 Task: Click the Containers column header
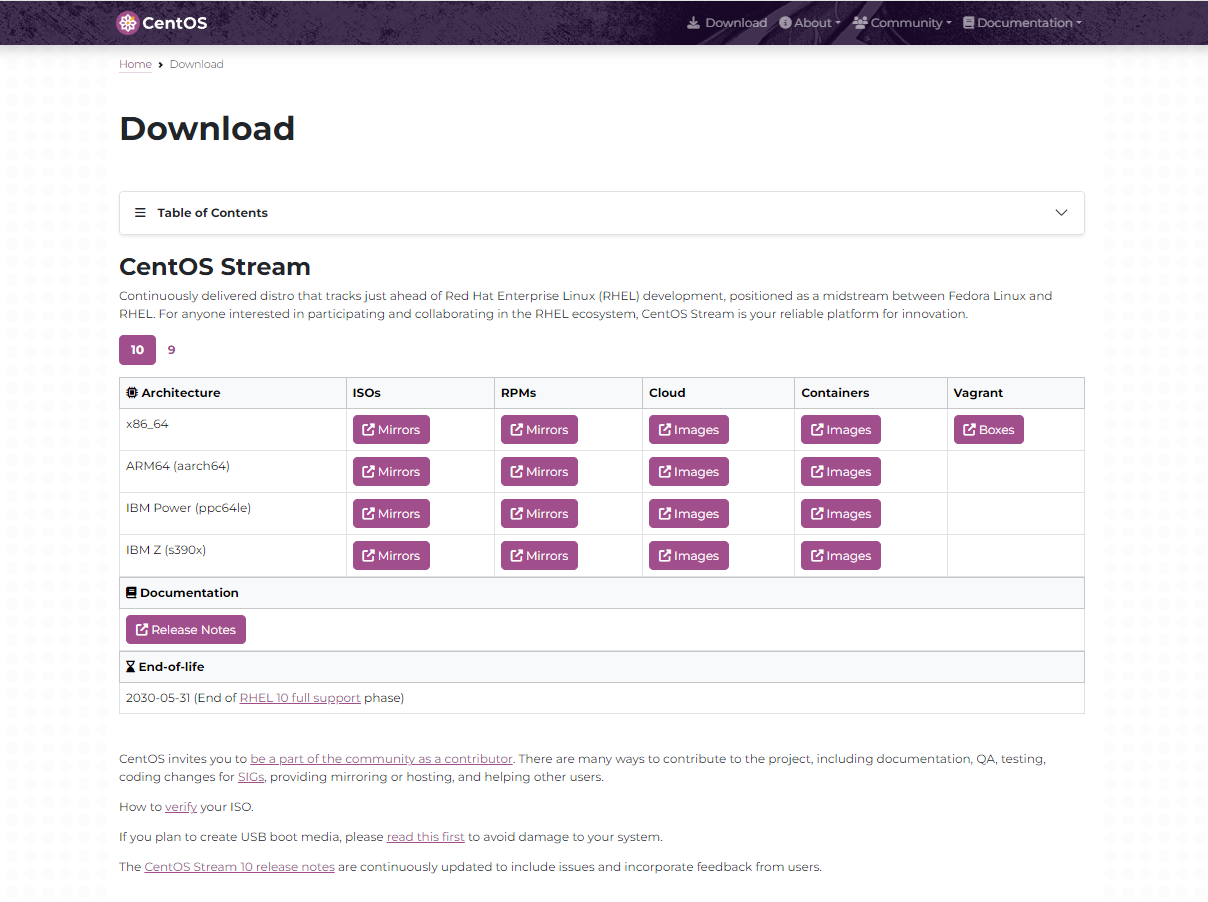click(871, 393)
